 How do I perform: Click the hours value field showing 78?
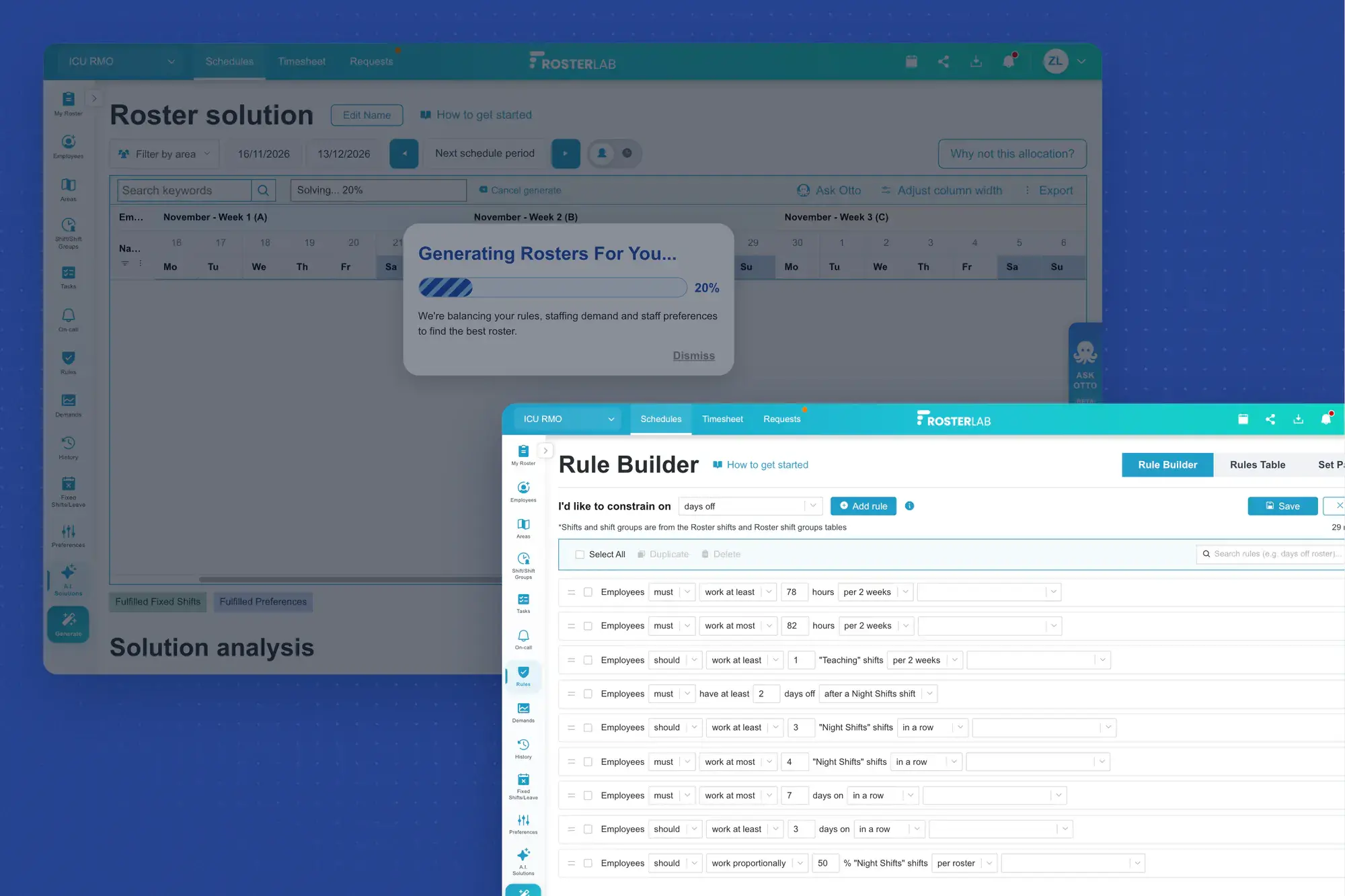794,592
